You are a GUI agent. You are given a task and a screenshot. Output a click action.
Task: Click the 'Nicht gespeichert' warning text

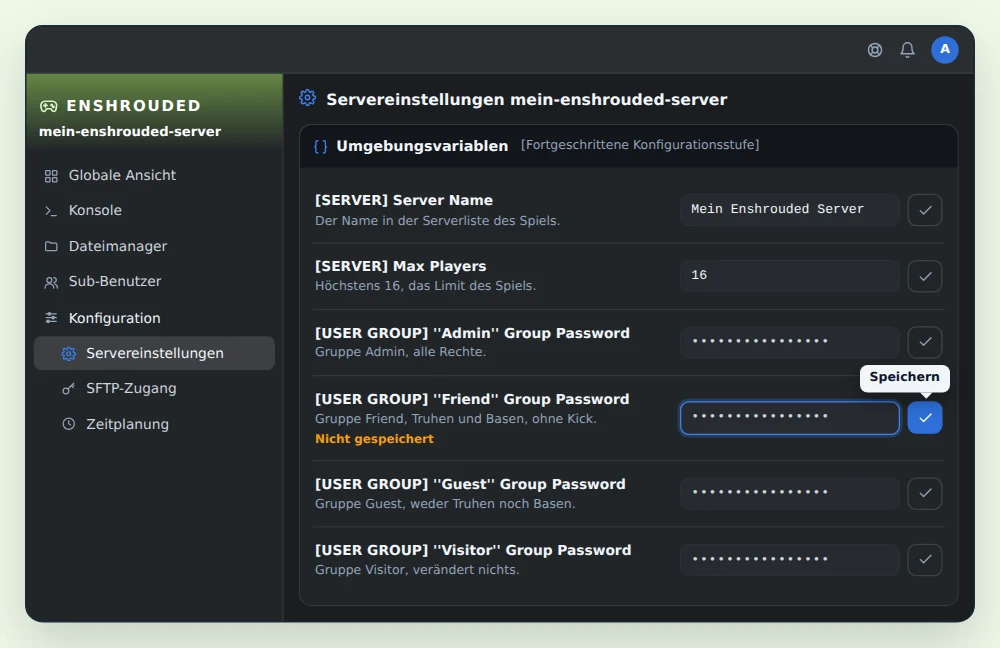pos(374,439)
